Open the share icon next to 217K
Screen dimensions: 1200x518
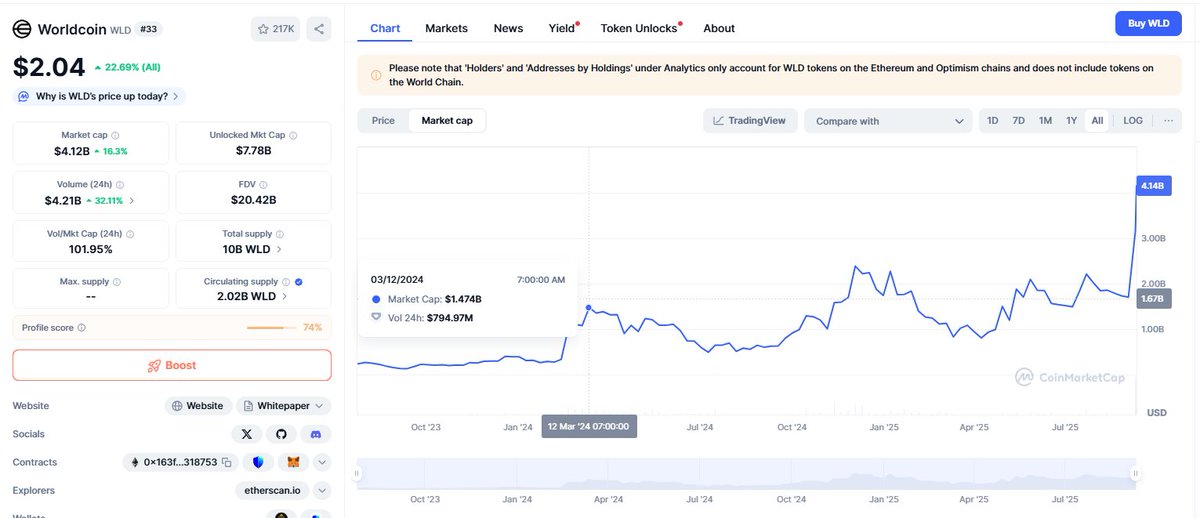tap(319, 29)
